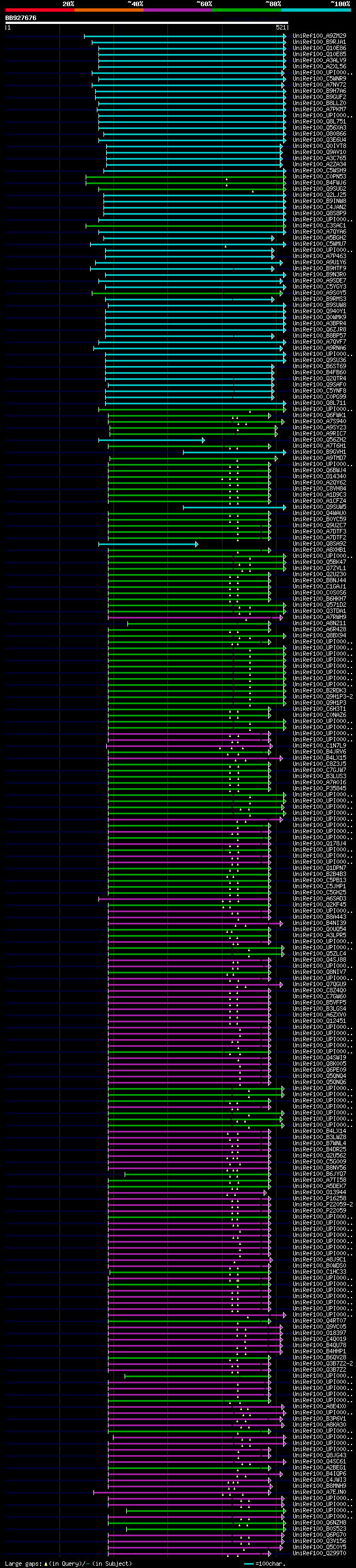Select the UniRef100_Q8JG43 hit label
Screen dimensions: 356x1568
[x=319, y=1455]
